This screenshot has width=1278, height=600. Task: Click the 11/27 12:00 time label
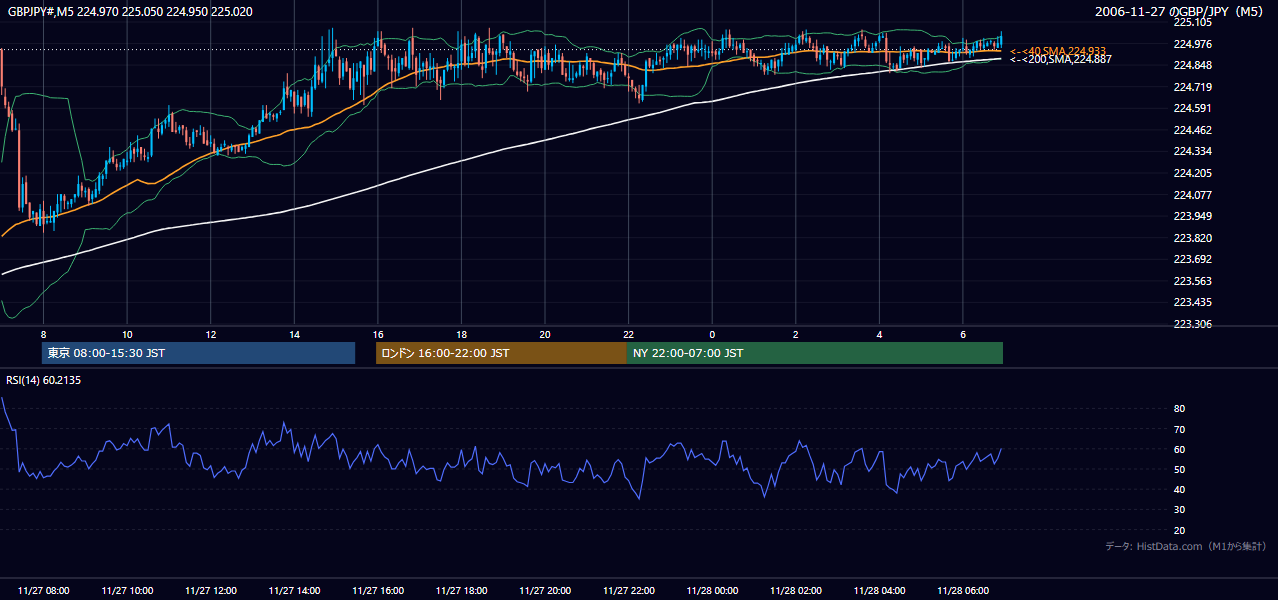point(210,590)
